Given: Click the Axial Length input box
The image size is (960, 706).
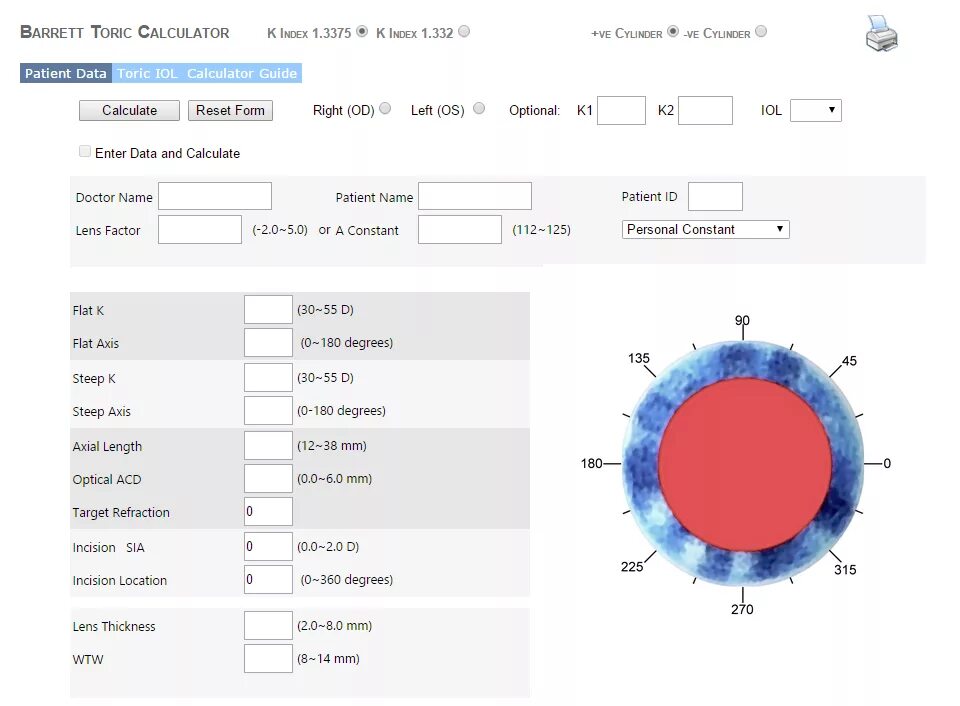Looking at the screenshot, I should coord(268,445).
